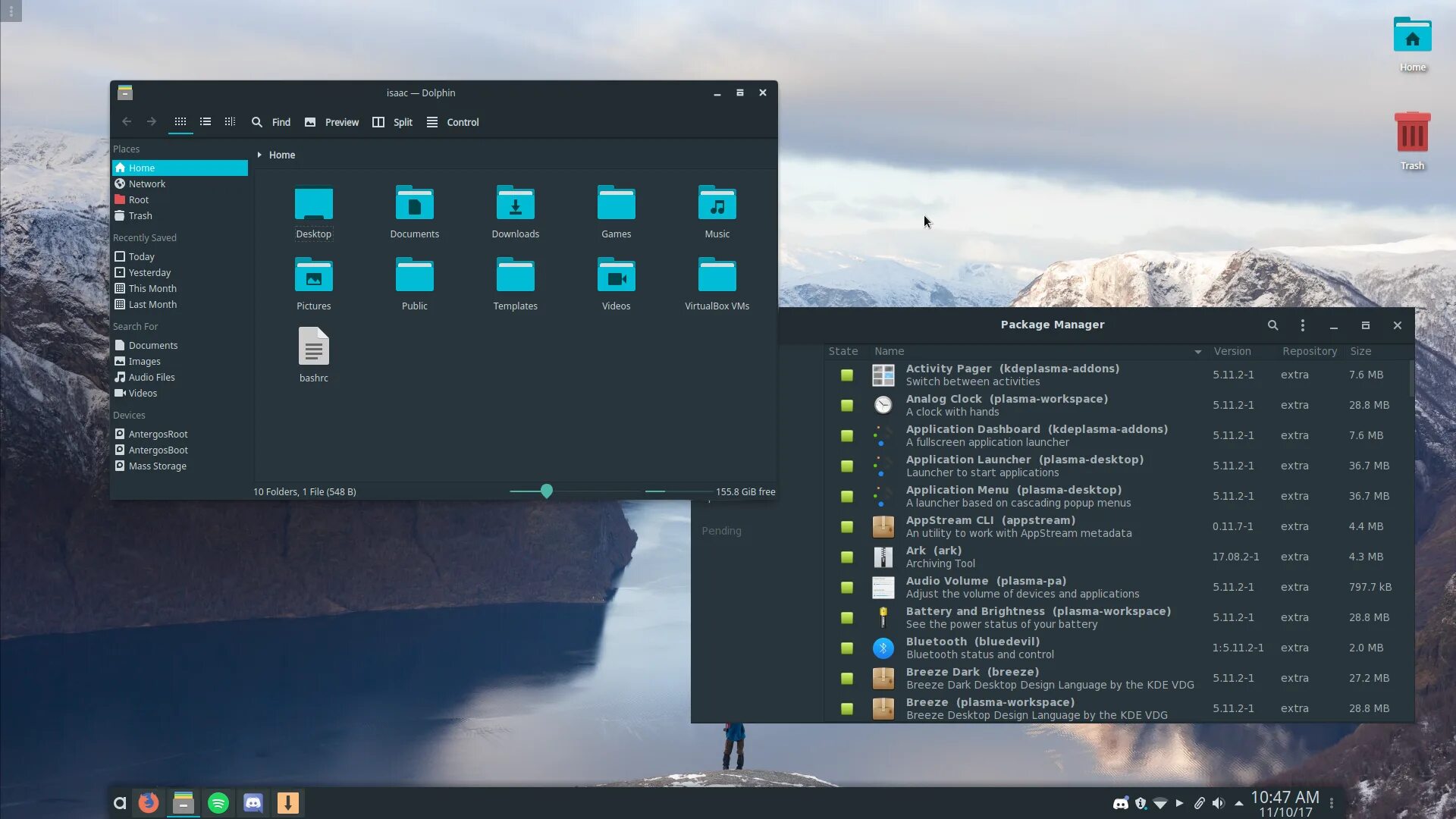Select Network in Places panel
Viewport: 1456px width, 819px height.
click(x=147, y=184)
